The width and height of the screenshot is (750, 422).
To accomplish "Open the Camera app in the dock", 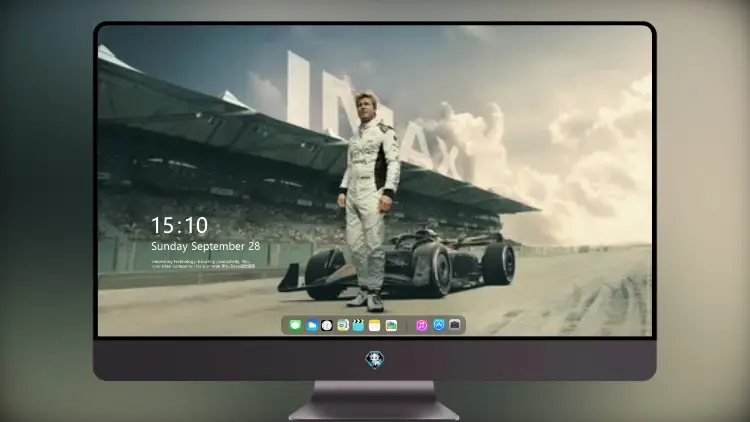I will [454, 325].
